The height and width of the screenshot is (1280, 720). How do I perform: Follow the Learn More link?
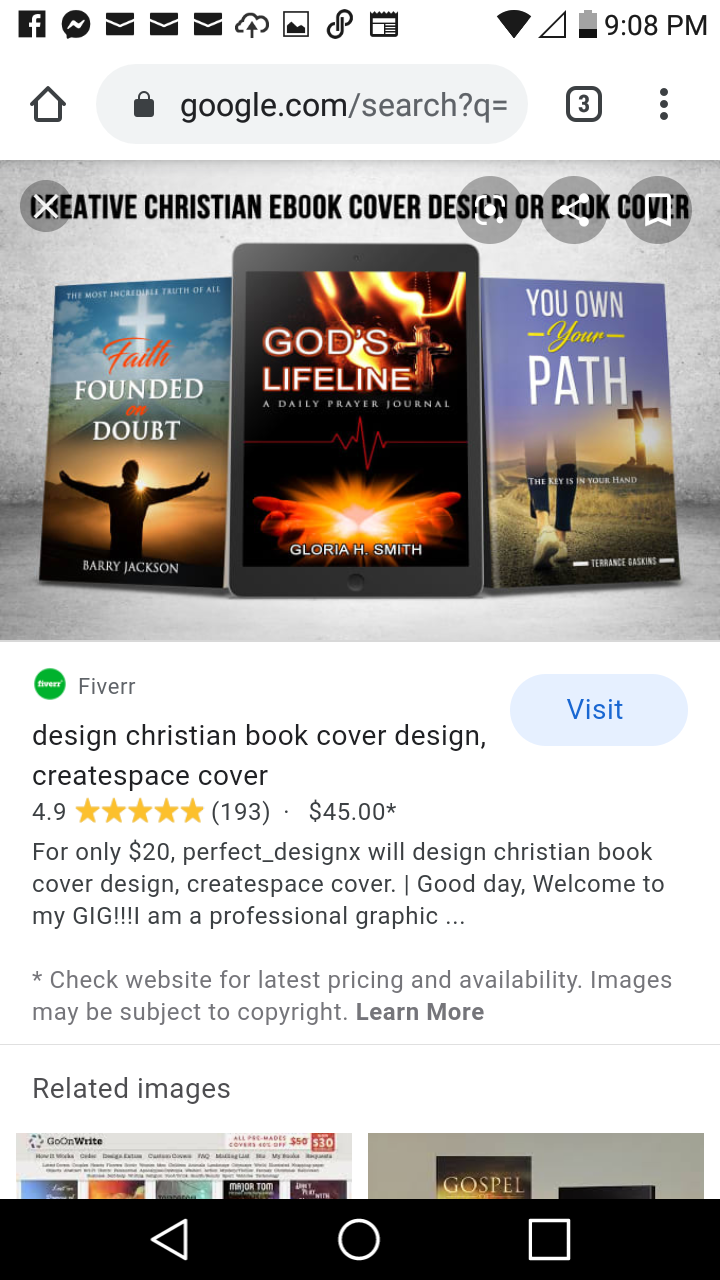click(x=420, y=1012)
